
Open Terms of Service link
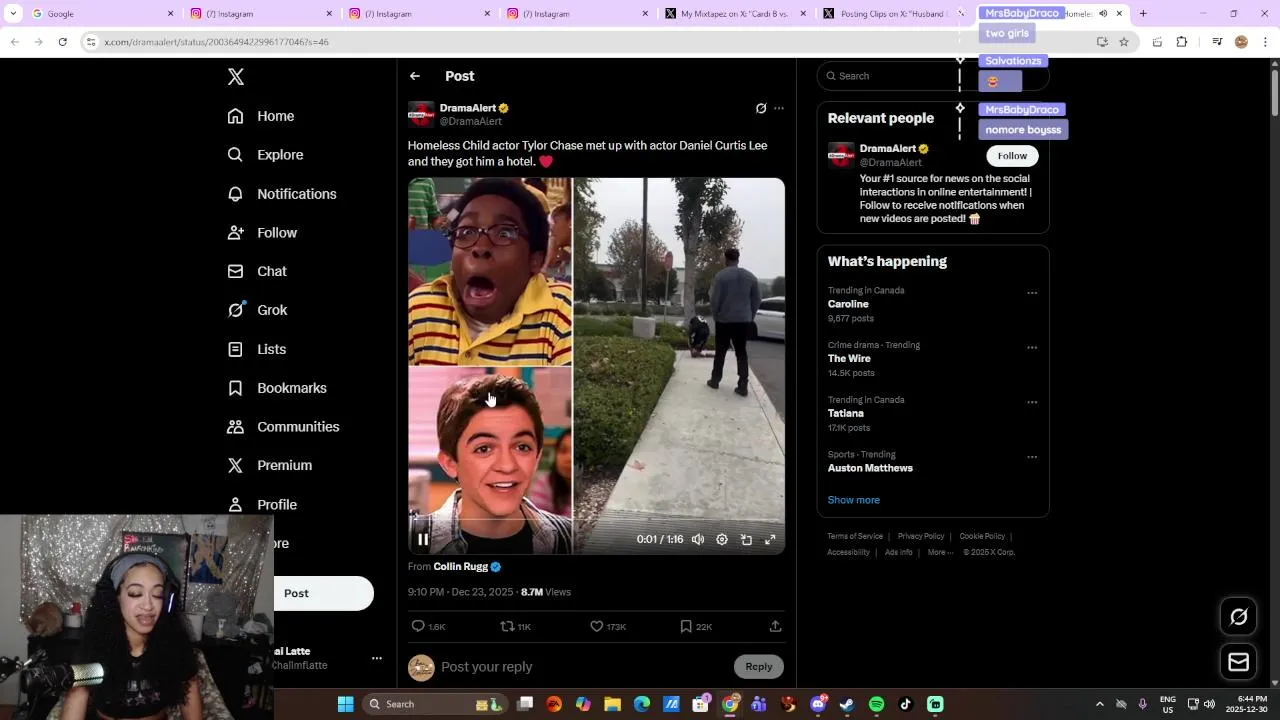pyautogui.click(x=855, y=536)
